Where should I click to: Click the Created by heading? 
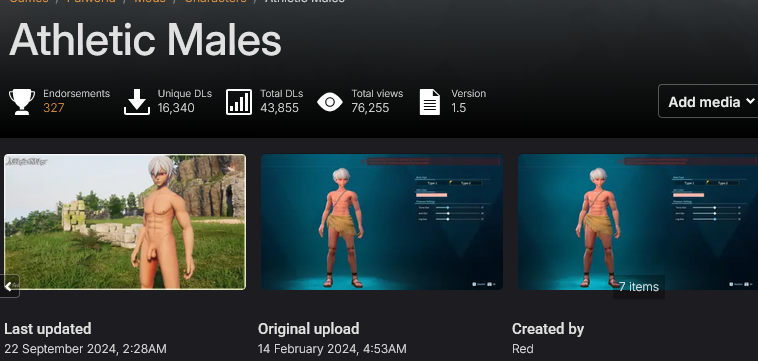[548, 329]
